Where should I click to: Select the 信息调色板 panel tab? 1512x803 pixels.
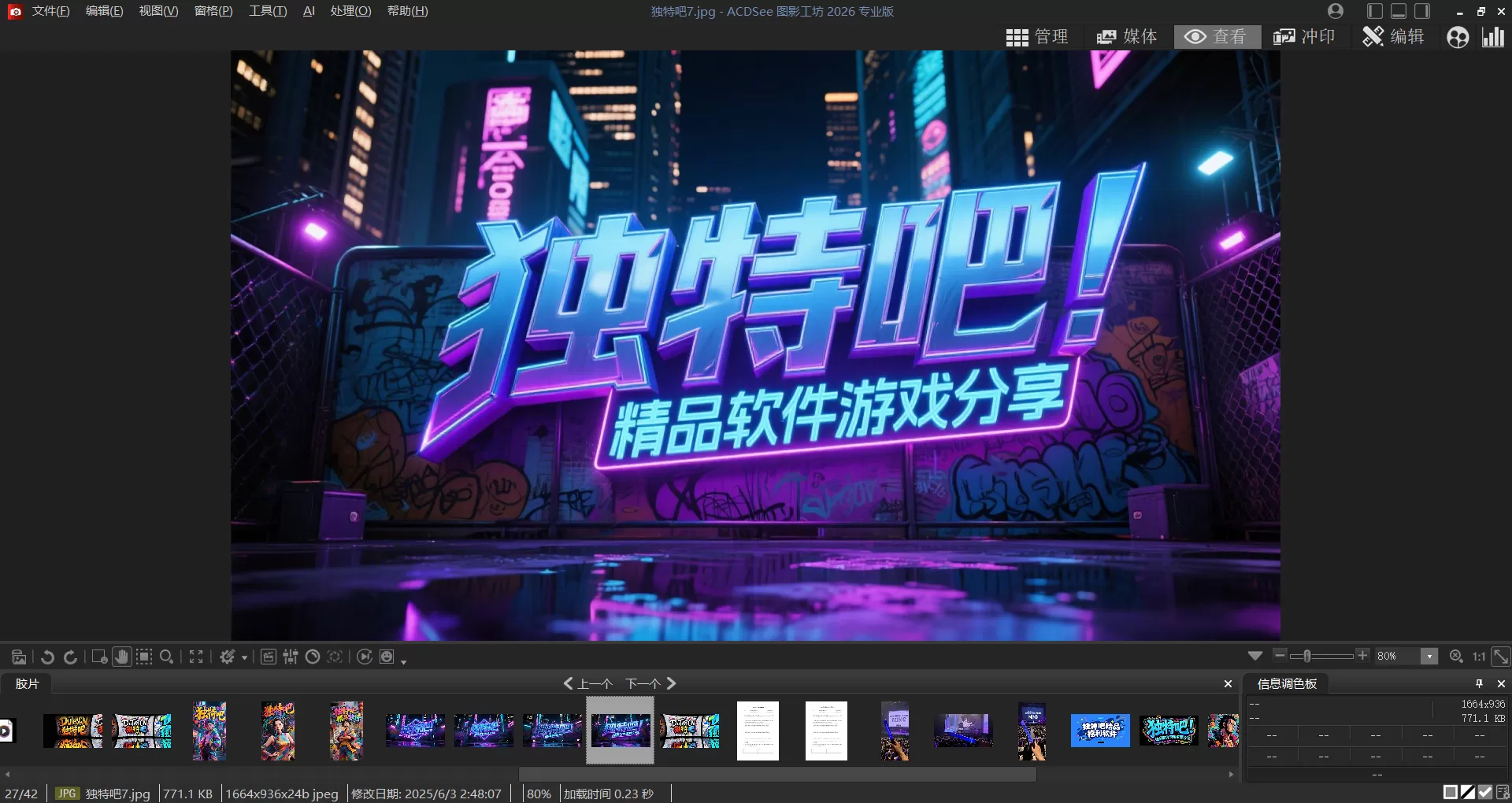point(1287,683)
